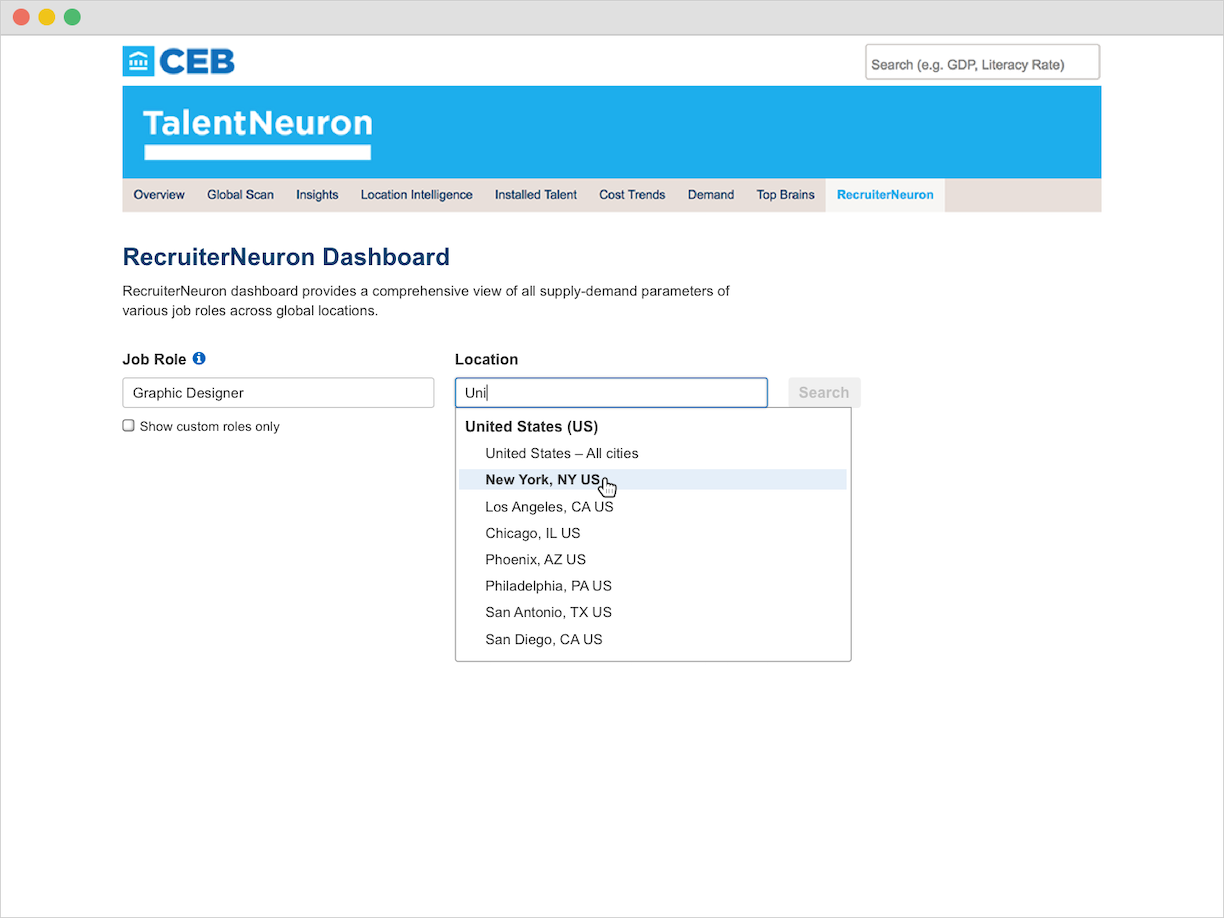Click the Job Role input field
Screen dimensions: 1224x918
[x=278, y=392]
